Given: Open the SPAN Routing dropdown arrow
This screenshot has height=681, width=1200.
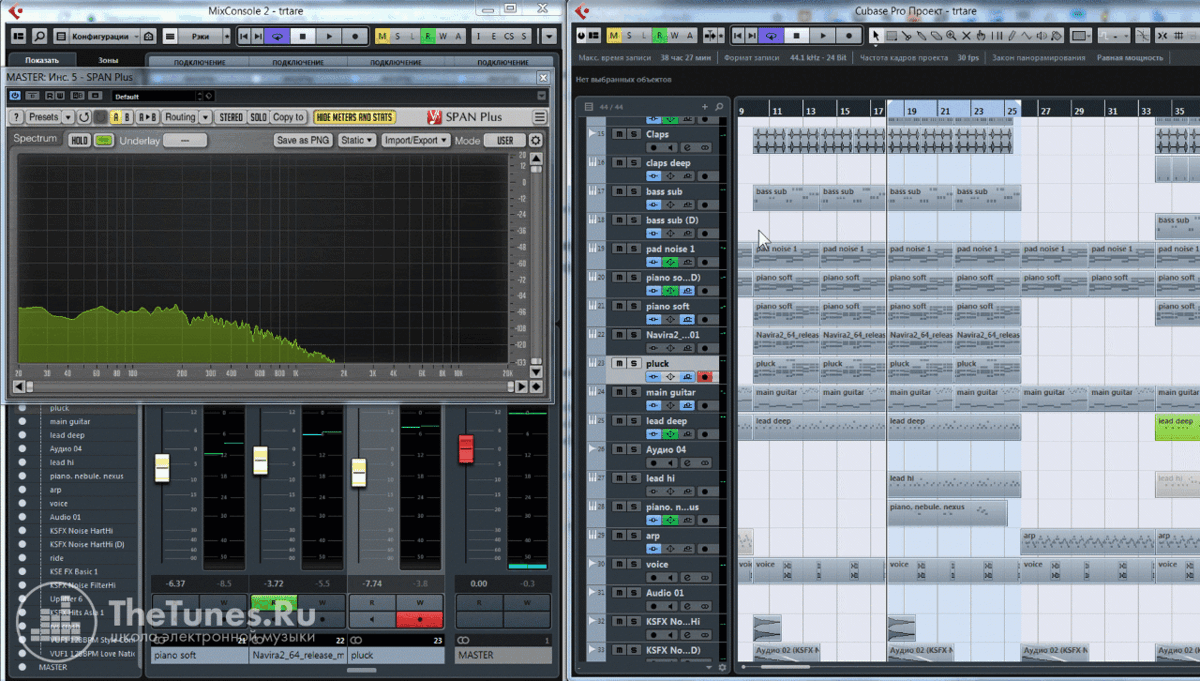Looking at the screenshot, I should (205, 117).
